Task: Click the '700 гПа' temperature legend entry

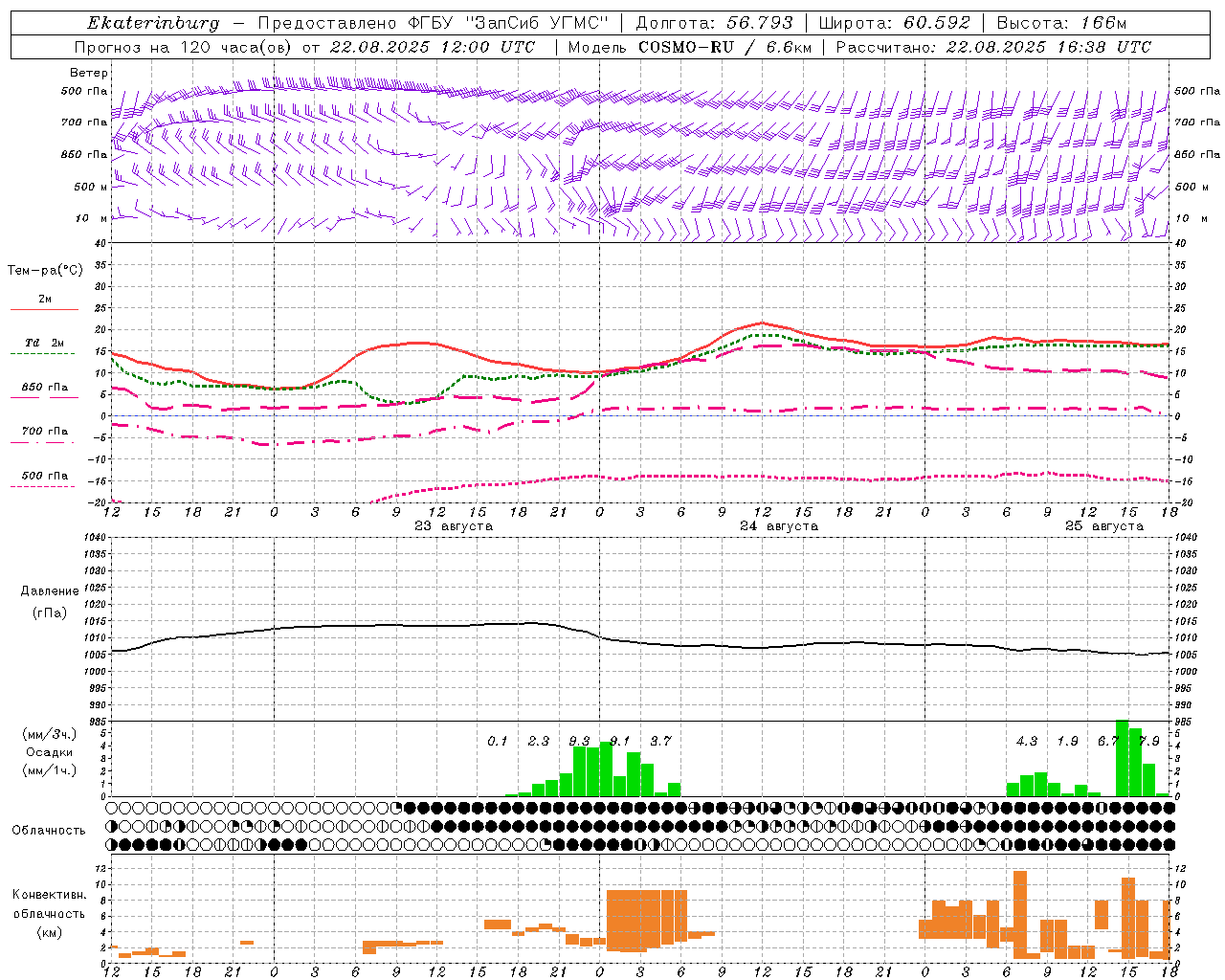Action: 45,431
